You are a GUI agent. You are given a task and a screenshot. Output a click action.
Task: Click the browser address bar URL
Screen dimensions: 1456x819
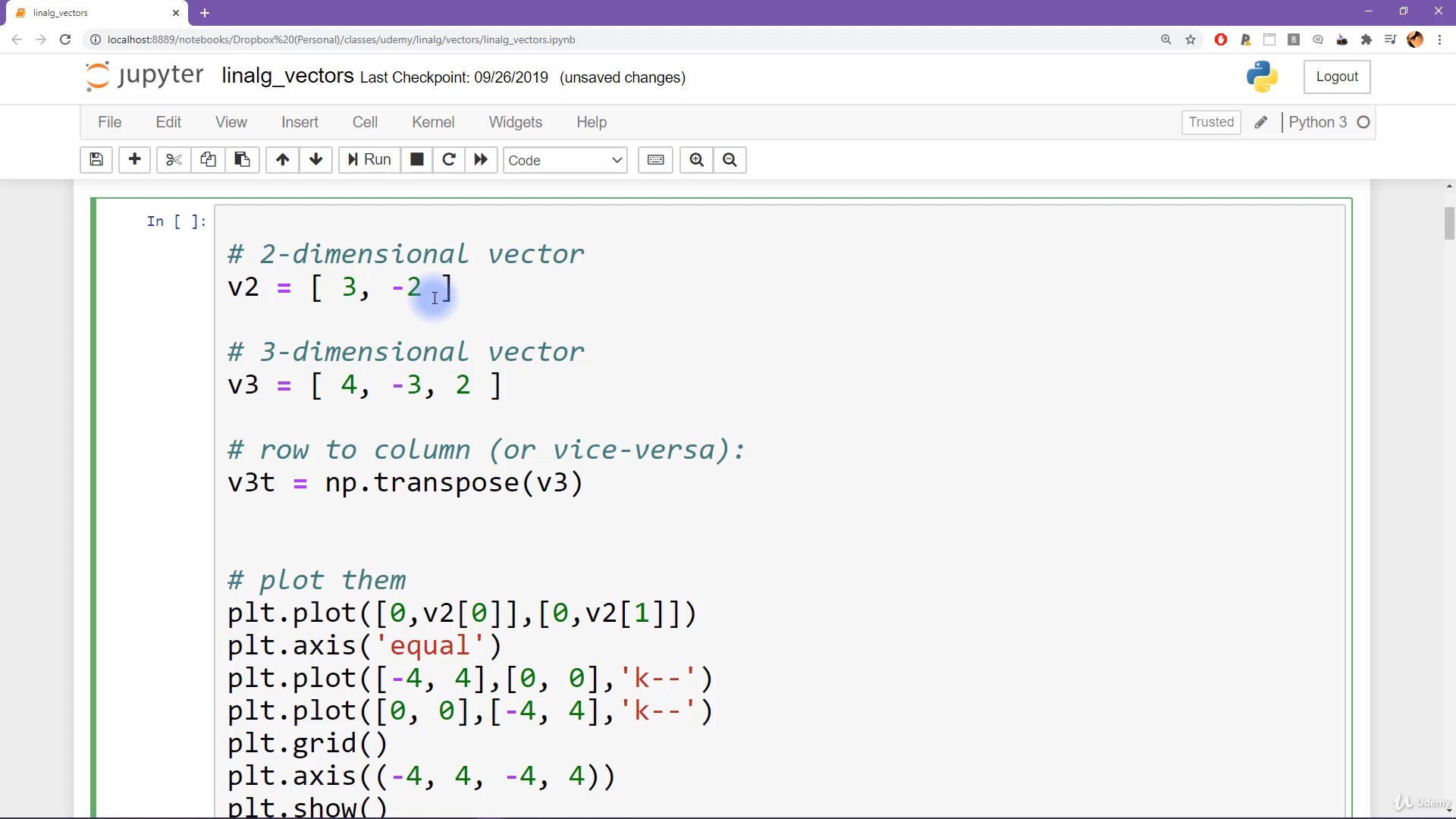coord(341,39)
